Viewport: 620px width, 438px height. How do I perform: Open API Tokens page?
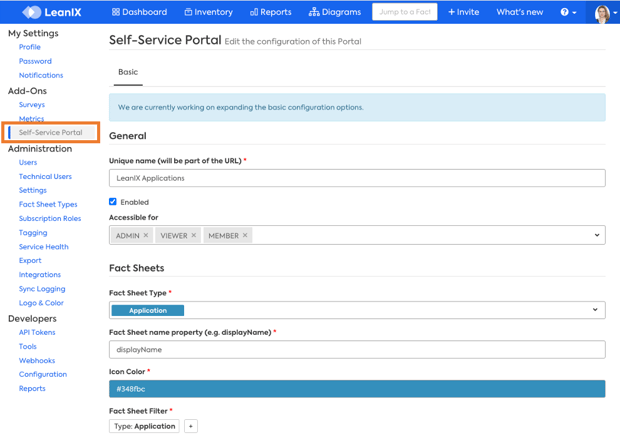pyautogui.click(x=37, y=332)
